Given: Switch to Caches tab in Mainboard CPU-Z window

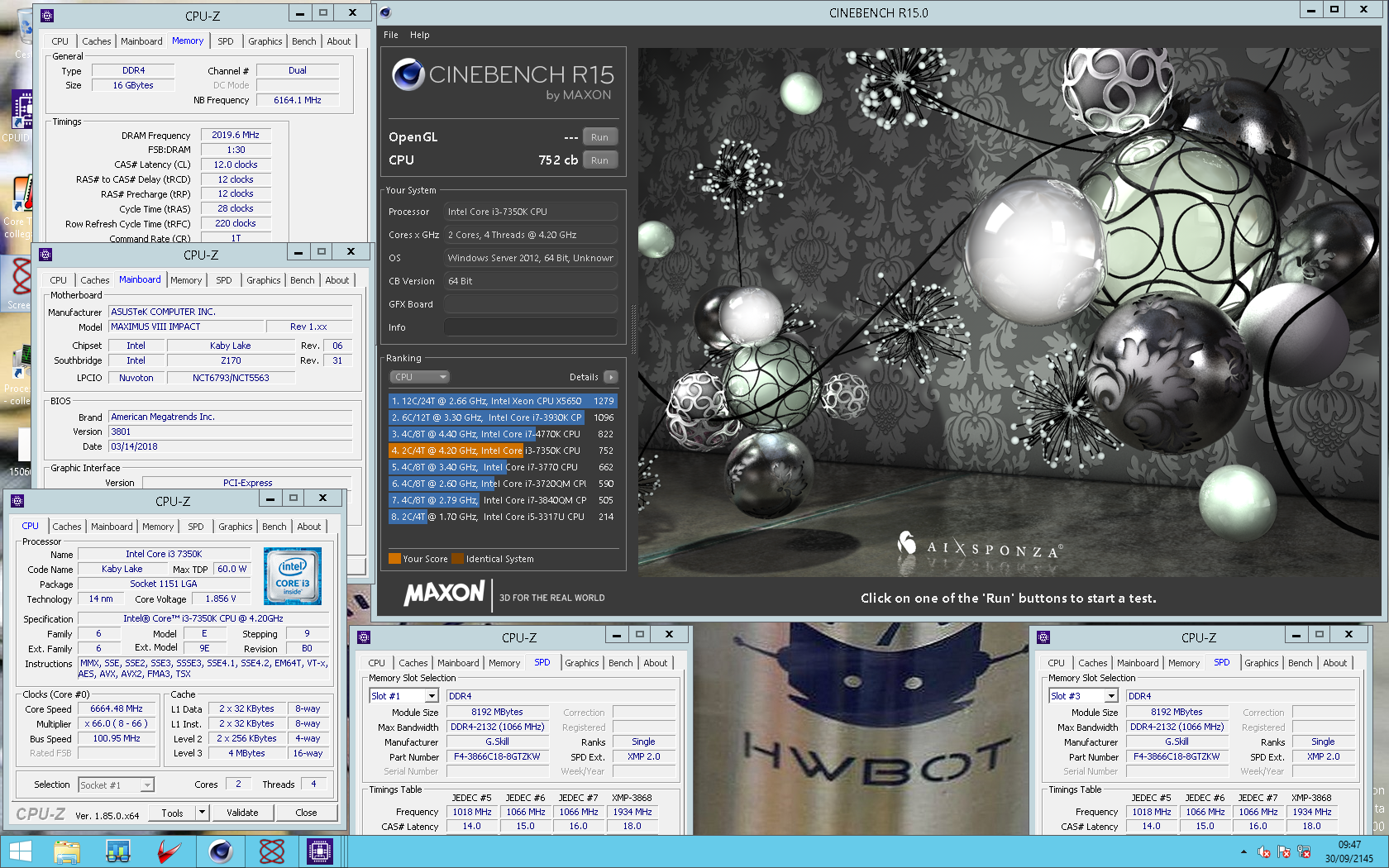Looking at the screenshot, I should coord(95,280).
